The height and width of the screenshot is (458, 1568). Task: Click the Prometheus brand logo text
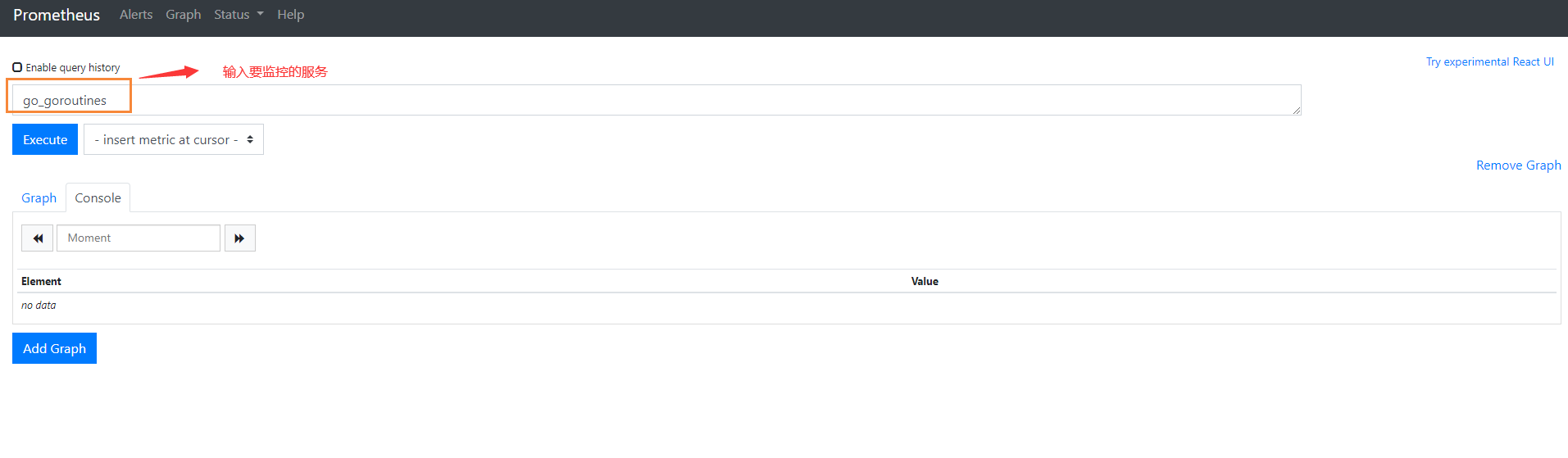57,15
